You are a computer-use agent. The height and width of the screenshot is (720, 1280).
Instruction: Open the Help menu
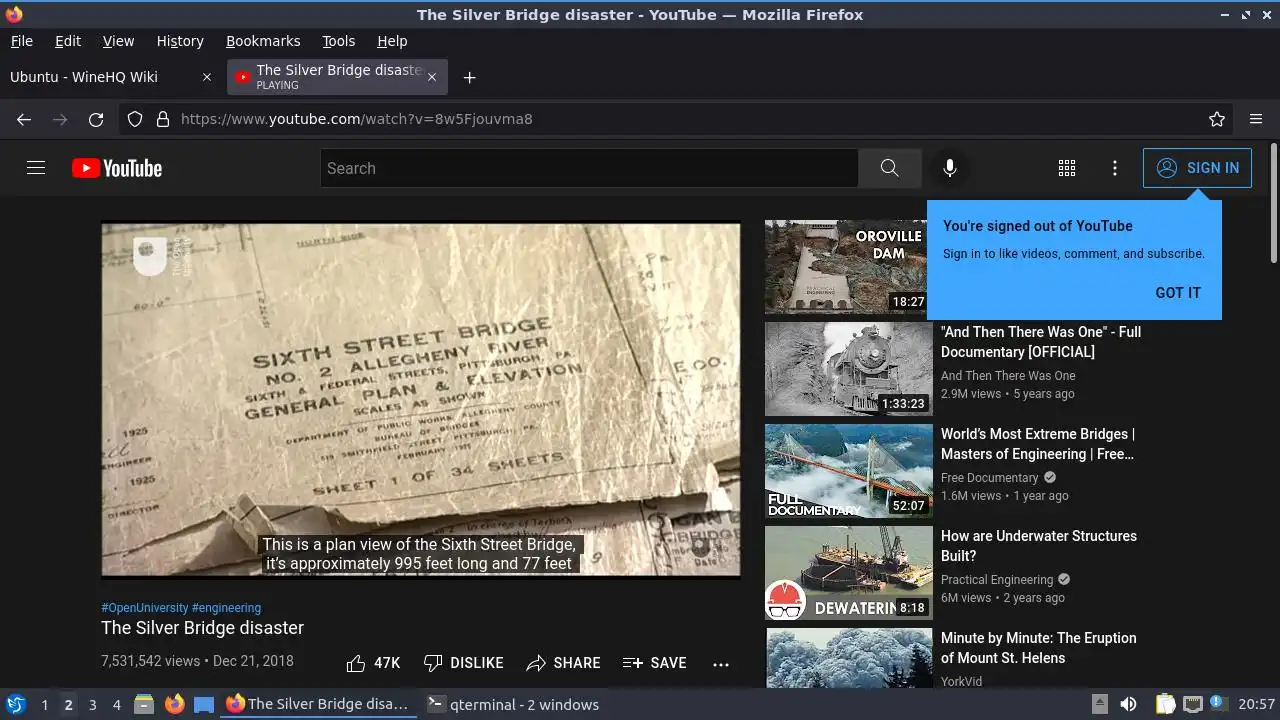coord(392,41)
